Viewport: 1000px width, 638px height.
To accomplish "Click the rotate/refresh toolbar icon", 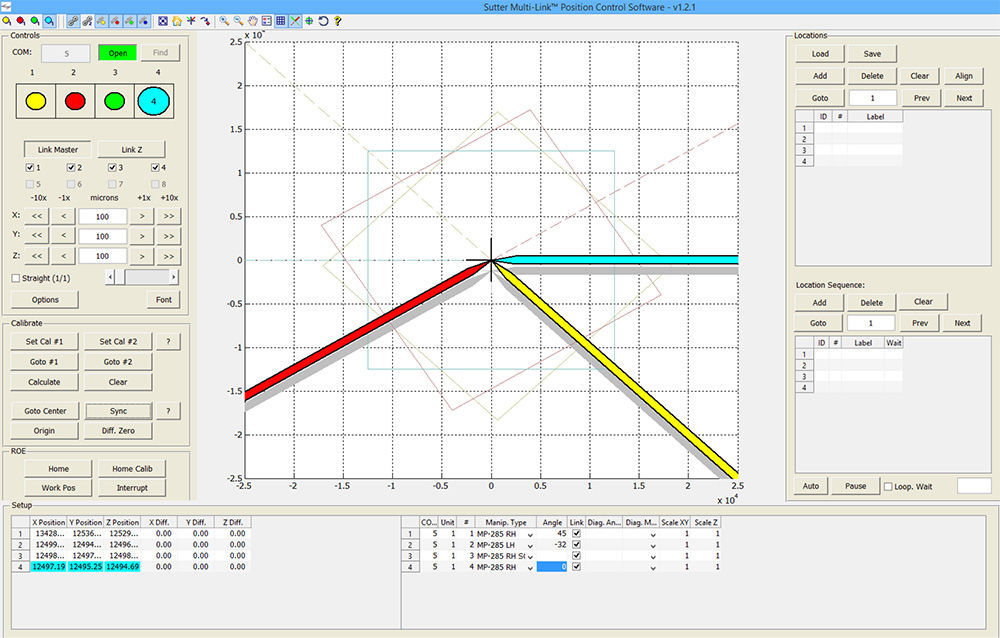I will (x=324, y=20).
